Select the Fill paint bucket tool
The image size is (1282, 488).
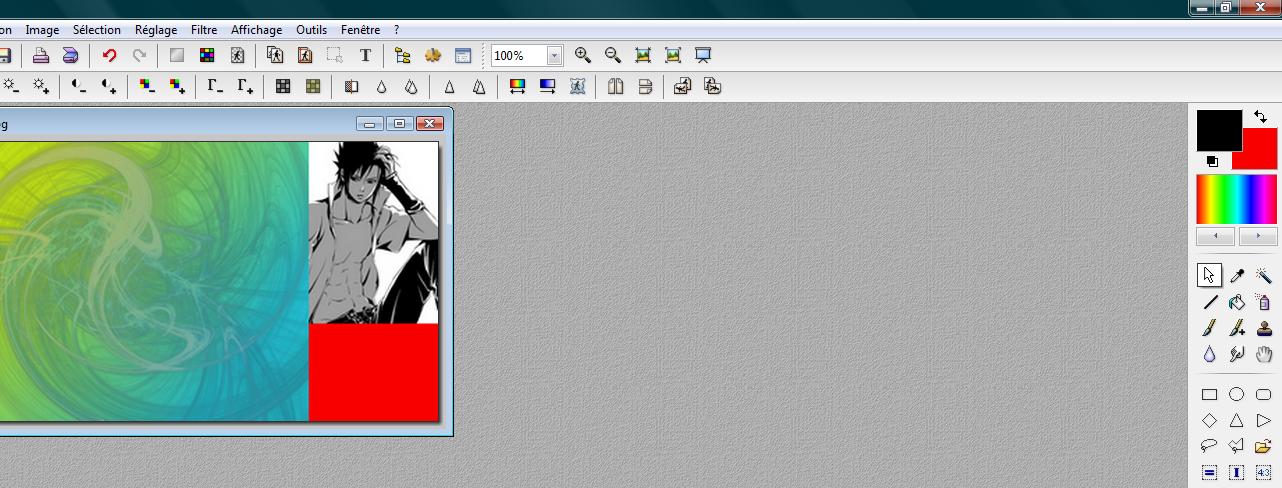1237,302
